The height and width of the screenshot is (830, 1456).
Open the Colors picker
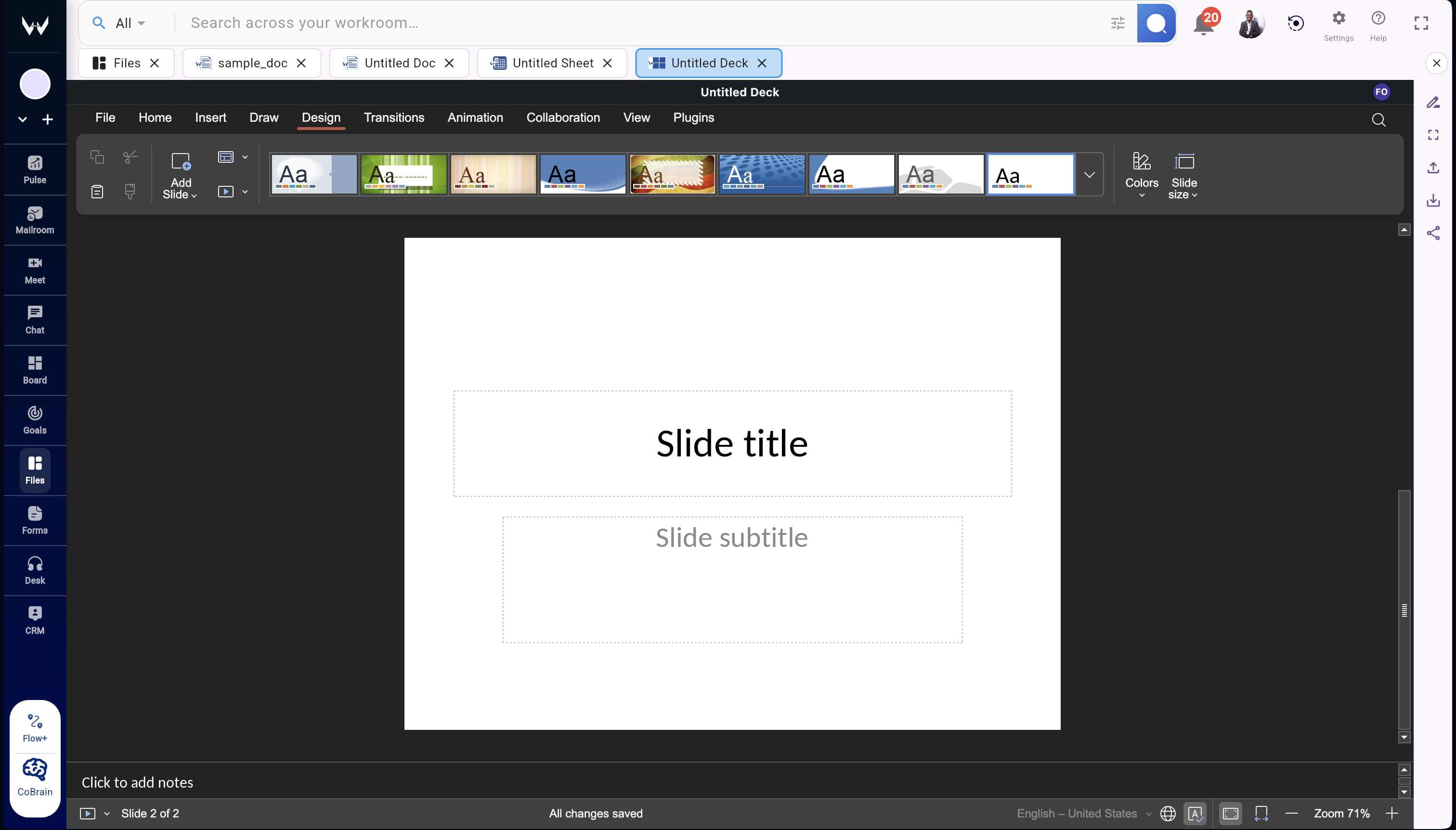[x=1142, y=174]
